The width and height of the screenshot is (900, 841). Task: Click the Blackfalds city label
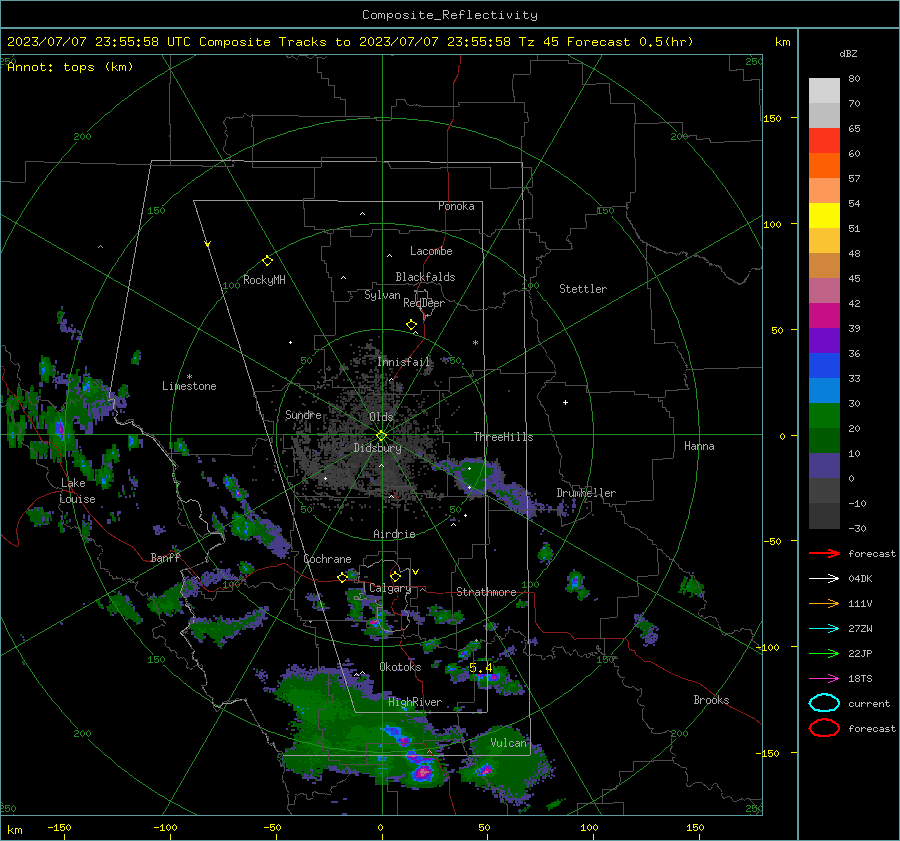pyautogui.click(x=425, y=277)
